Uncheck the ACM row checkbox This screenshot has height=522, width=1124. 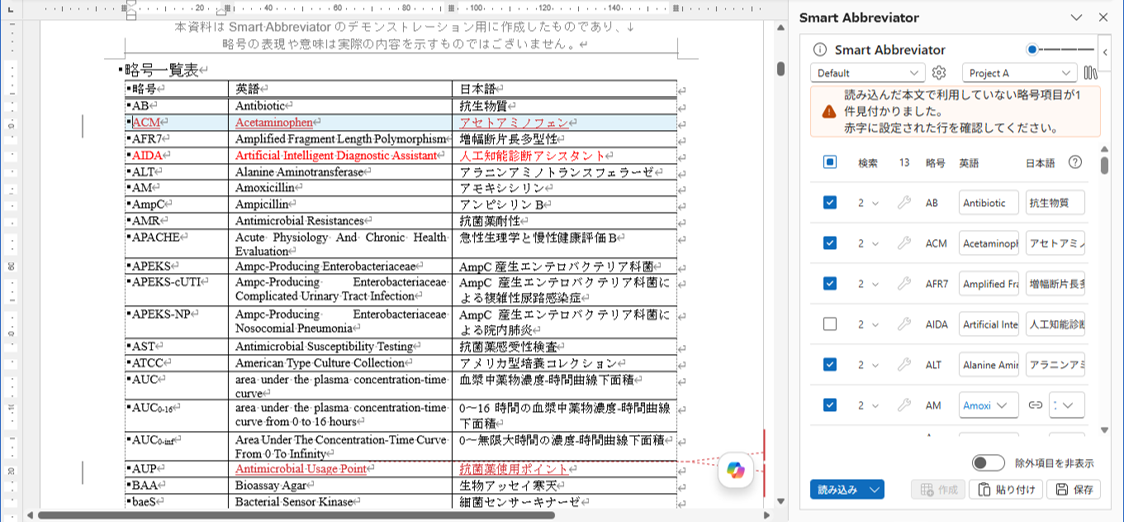click(830, 244)
